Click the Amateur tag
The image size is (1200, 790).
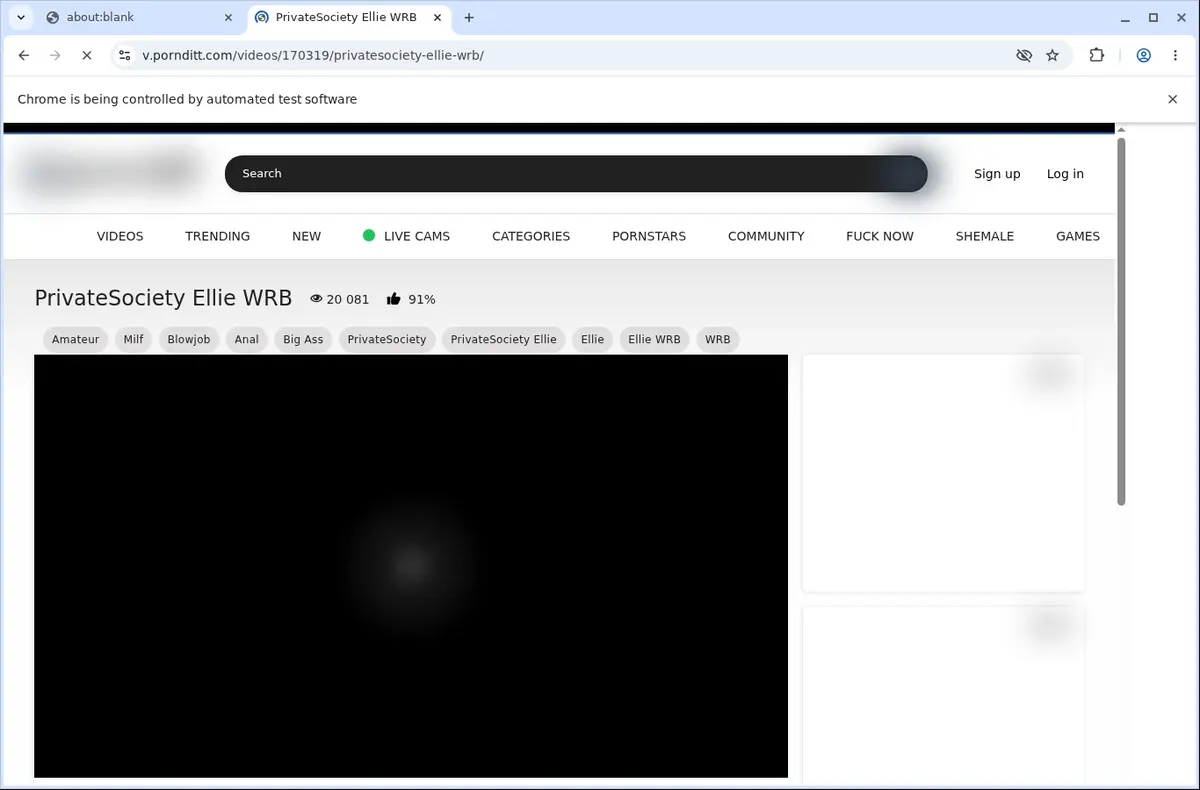tap(76, 340)
